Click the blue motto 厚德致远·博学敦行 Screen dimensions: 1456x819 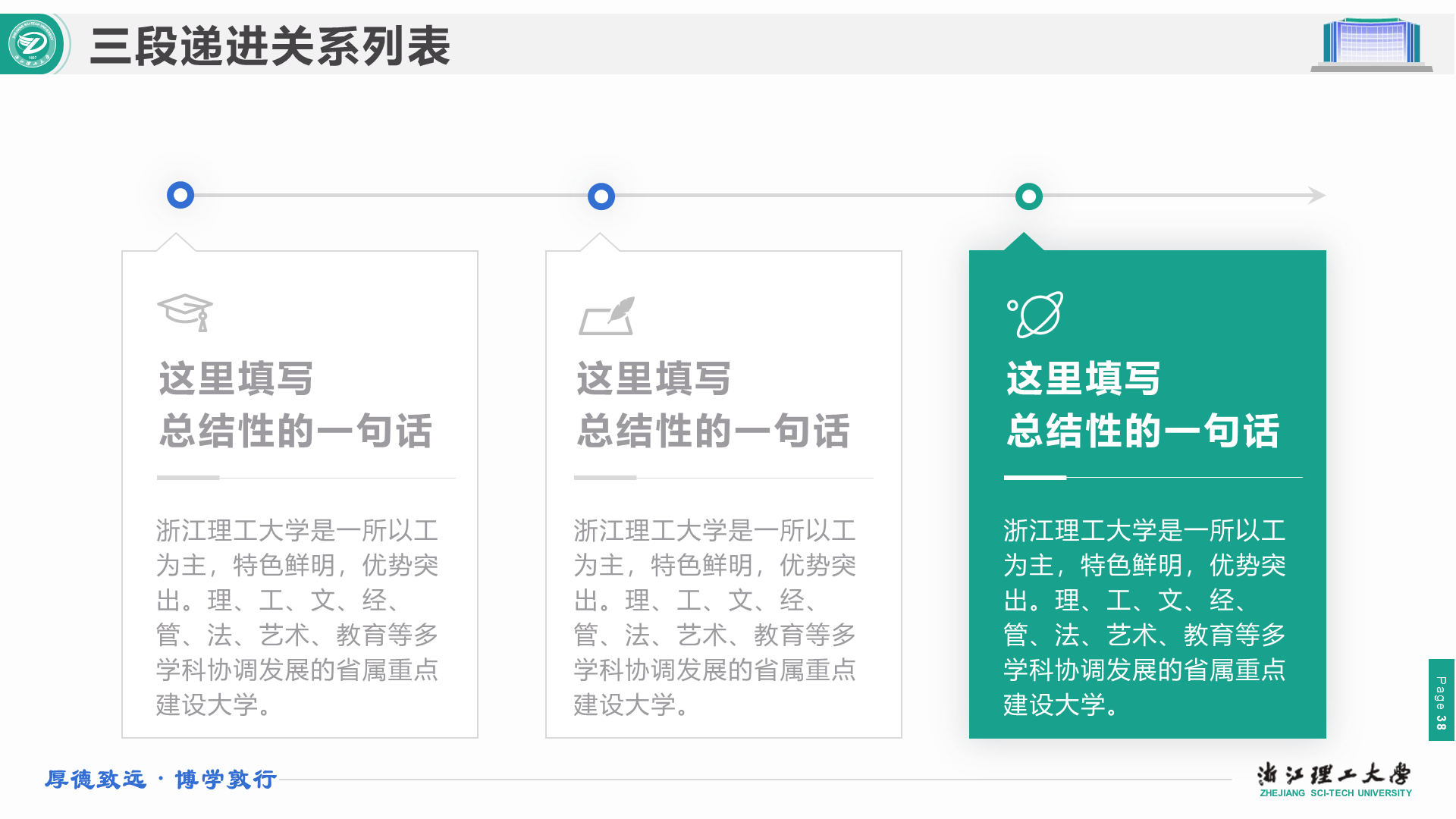click(161, 780)
